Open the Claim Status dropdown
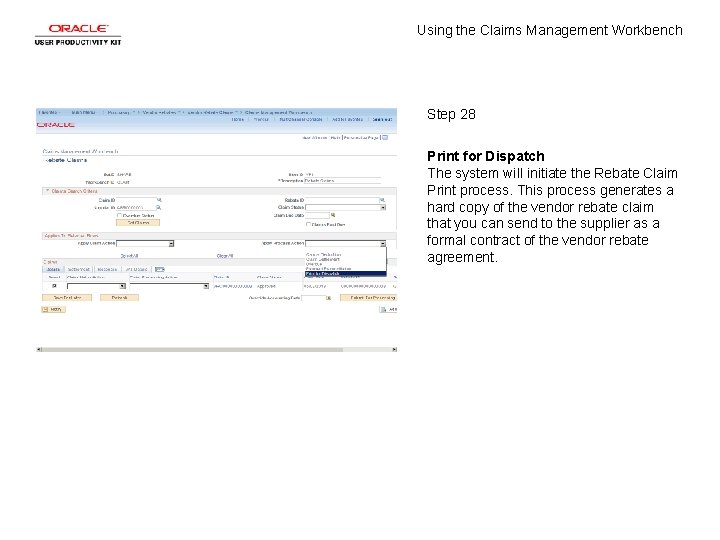 pos(345,208)
